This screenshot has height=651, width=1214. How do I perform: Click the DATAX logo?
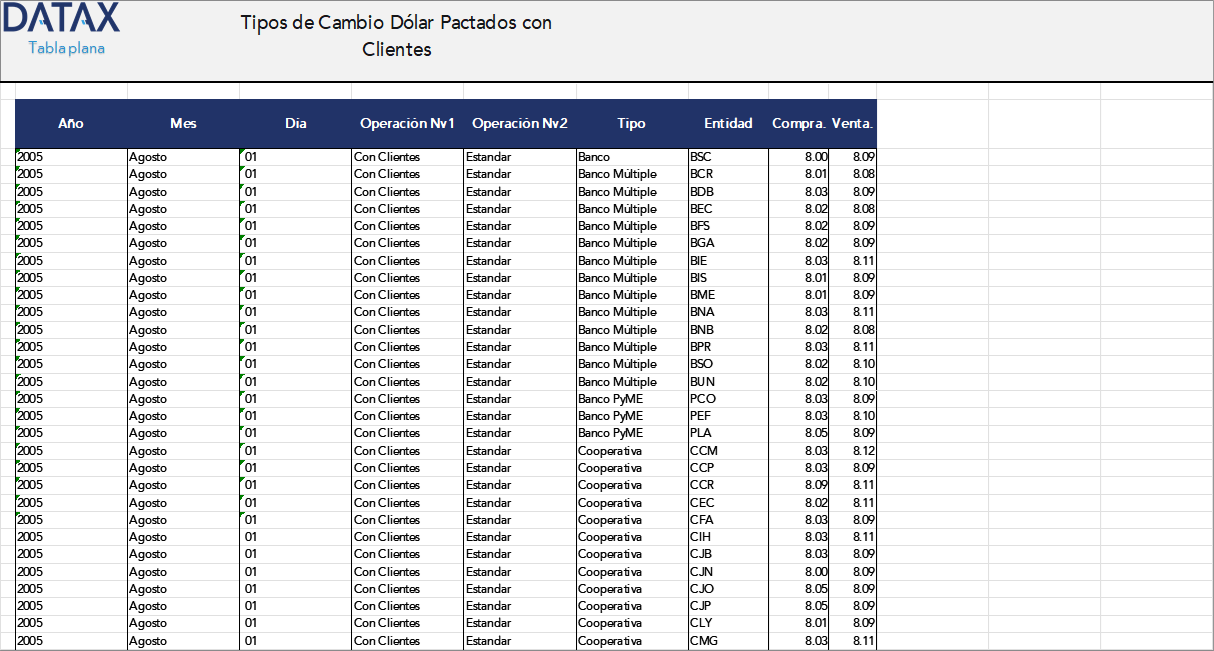60,18
